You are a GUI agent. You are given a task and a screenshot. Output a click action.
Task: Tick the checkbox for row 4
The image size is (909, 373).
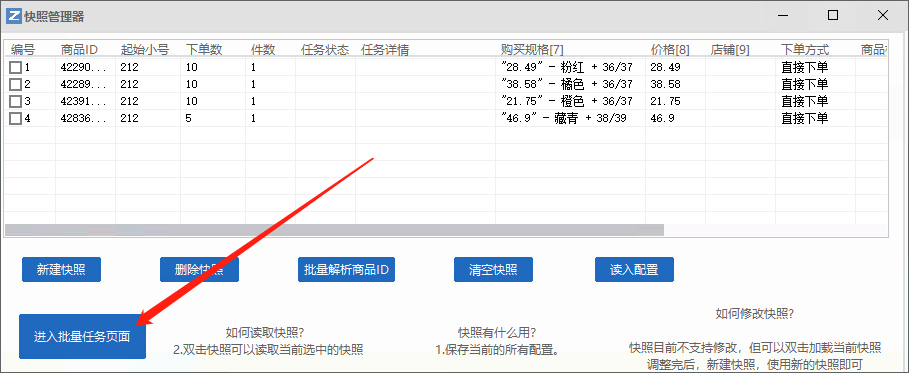(x=15, y=118)
